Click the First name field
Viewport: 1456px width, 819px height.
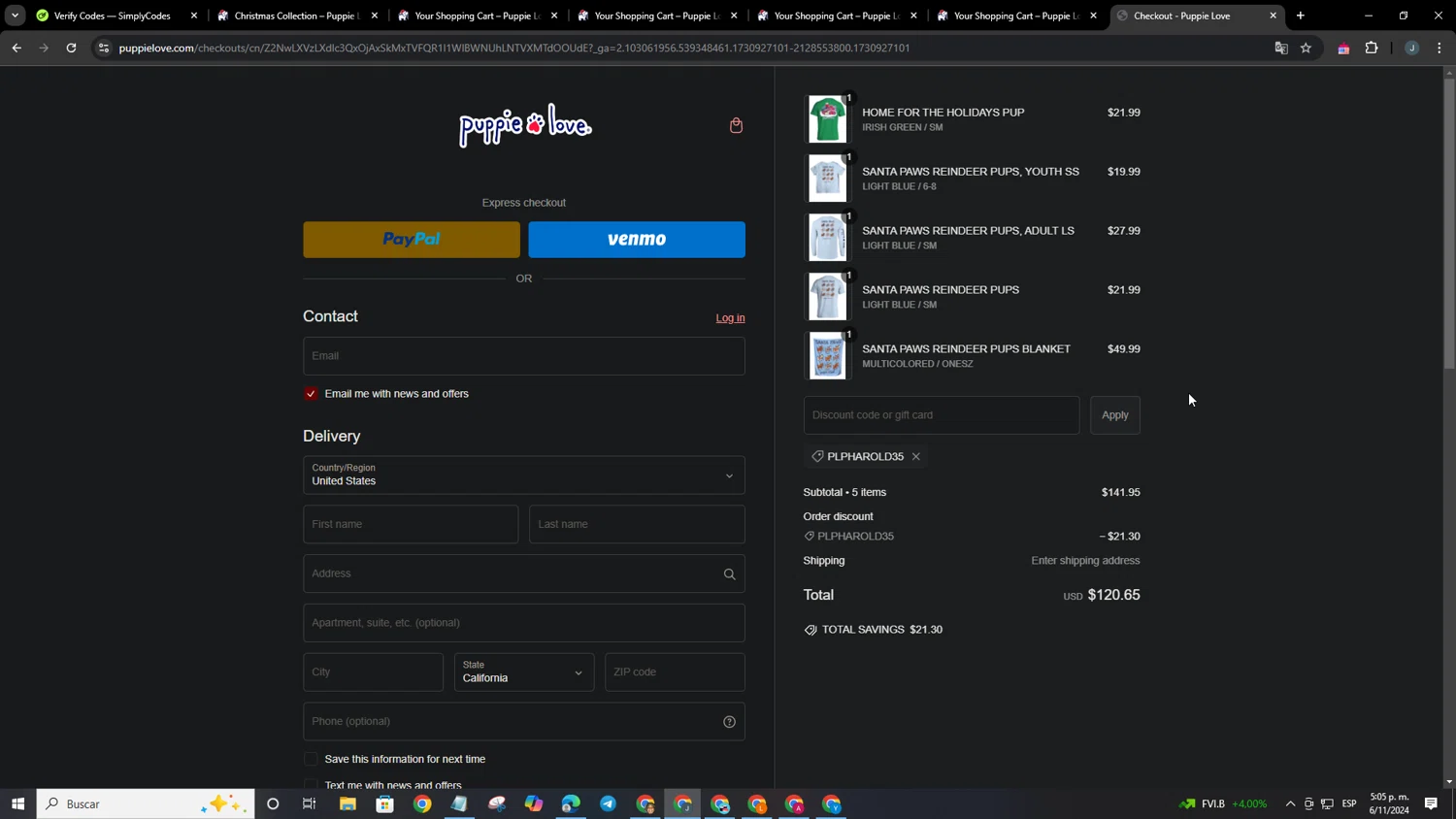411,524
